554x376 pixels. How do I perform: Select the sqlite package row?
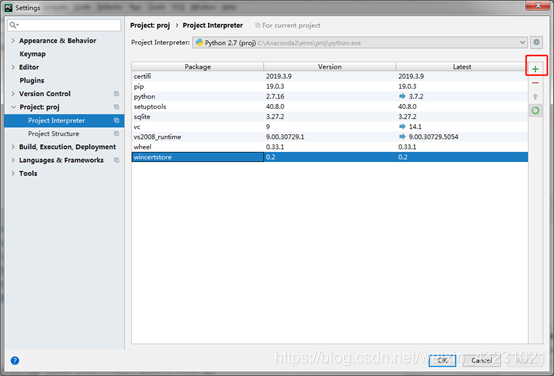tap(330, 117)
